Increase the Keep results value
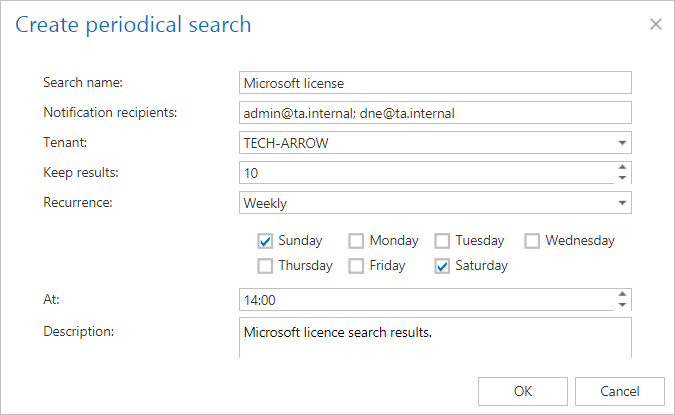The image size is (675, 415). (x=622, y=167)
